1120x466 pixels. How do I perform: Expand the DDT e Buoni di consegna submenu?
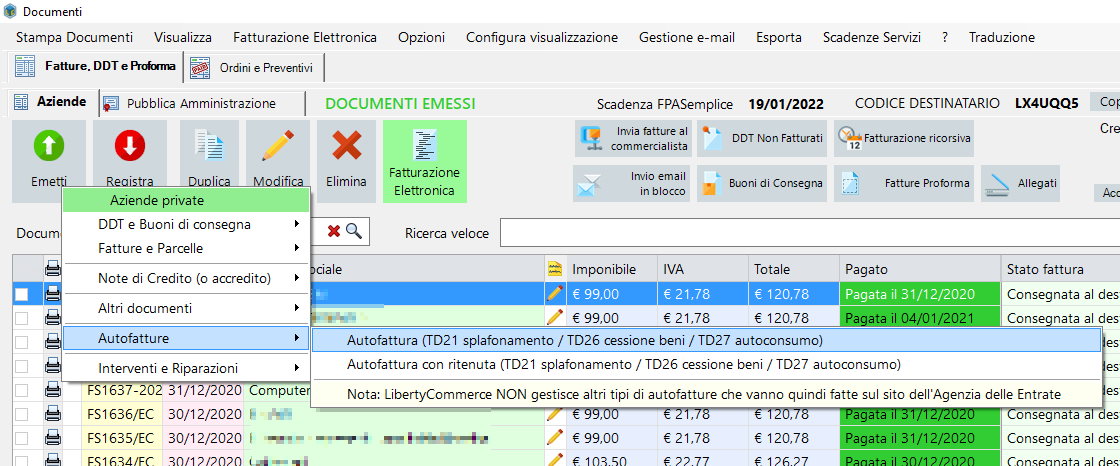tap(186, 224)
